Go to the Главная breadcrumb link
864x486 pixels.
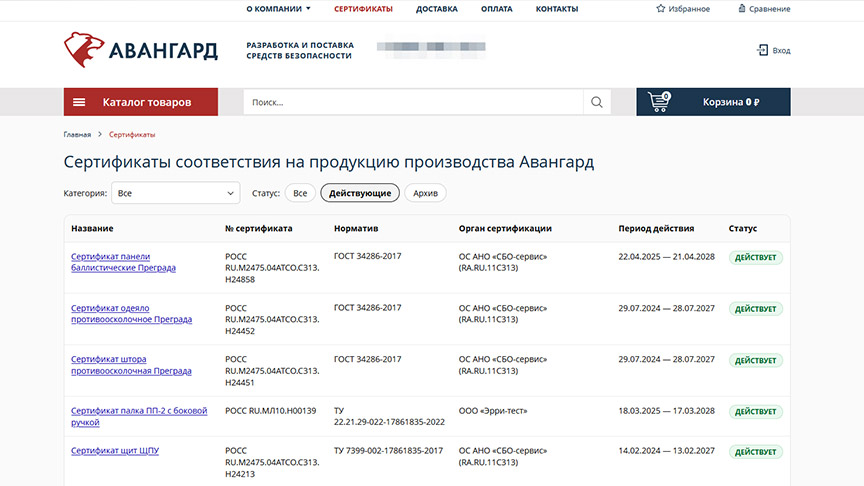pyautogui.click(x=77, y=134)
